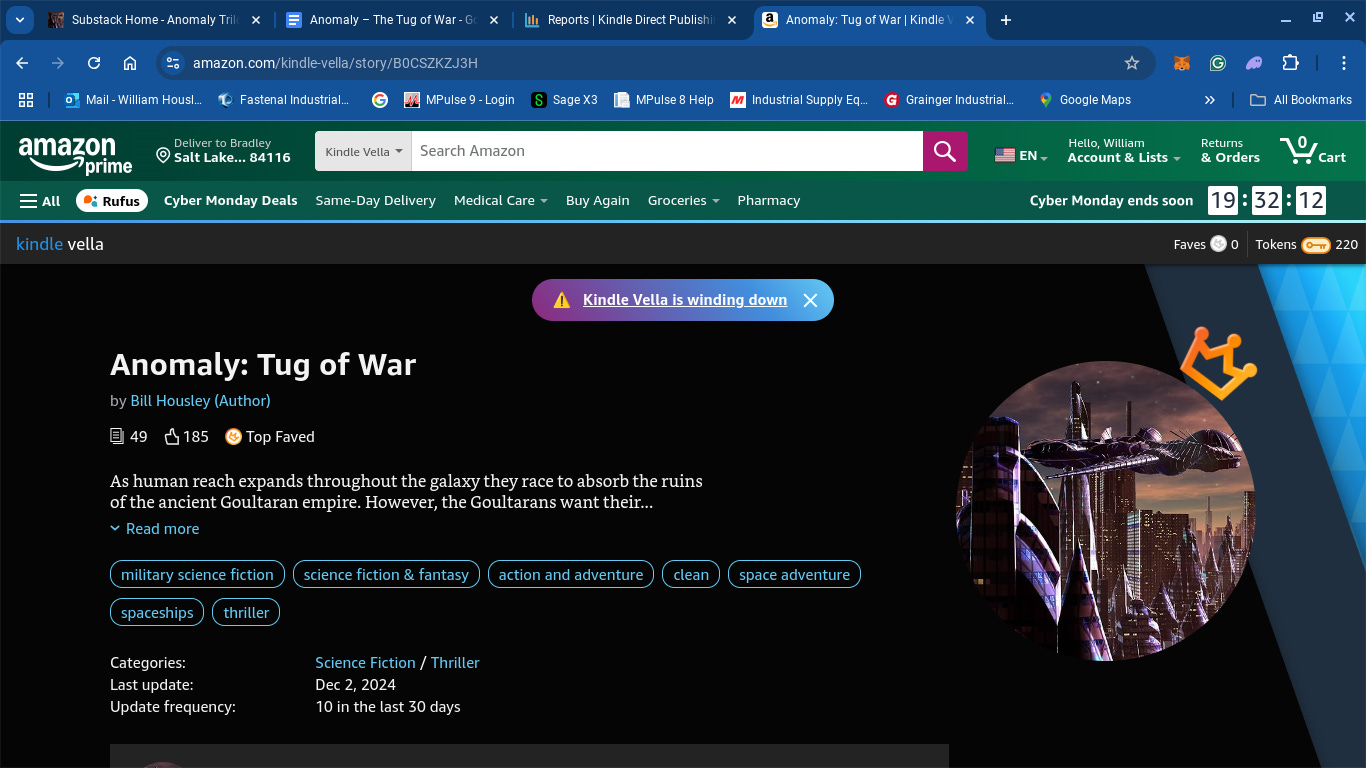This screenshot has width=1366, height=768.
Task: Open the tab search dropdown arrow
Action: (20, 20)
